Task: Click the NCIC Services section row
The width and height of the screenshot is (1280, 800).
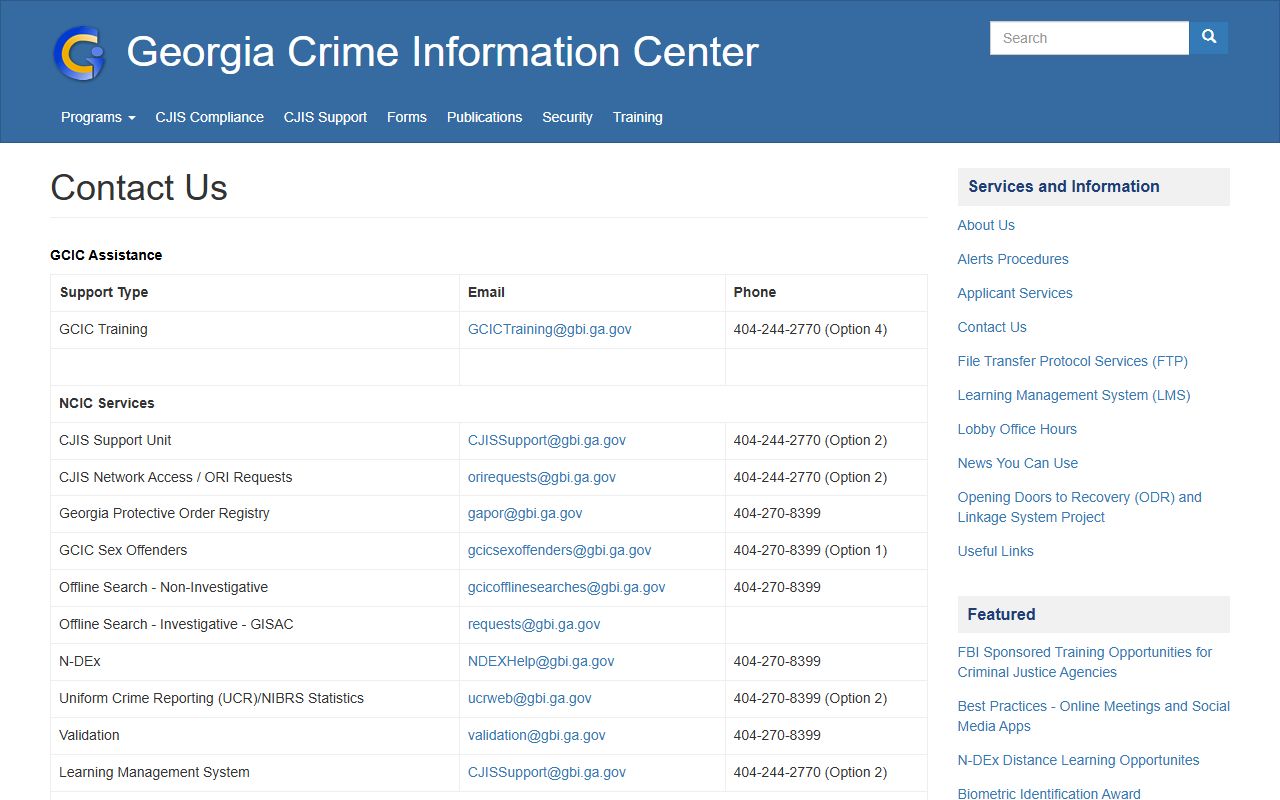Action: [x=489, y=403]
